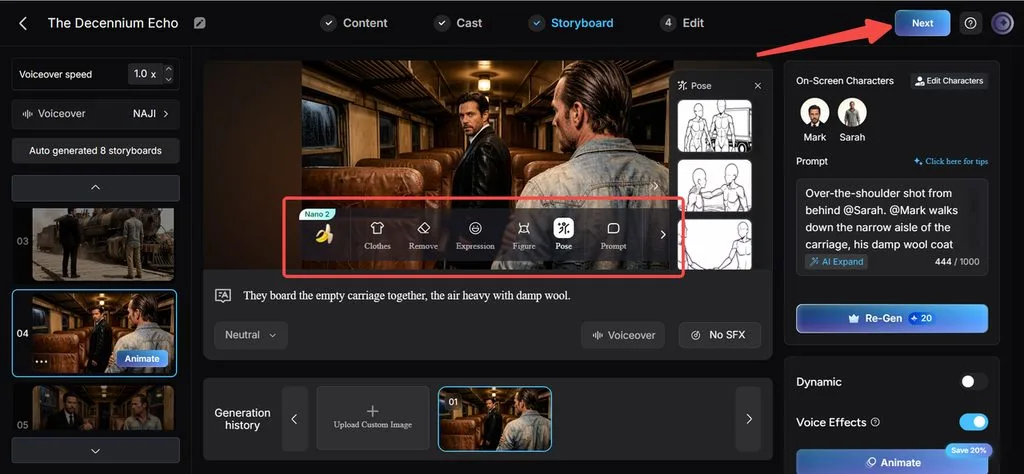Open the help question mark icon
Viewport: 1024px width, 474px height.
click(x=970, y=24)
